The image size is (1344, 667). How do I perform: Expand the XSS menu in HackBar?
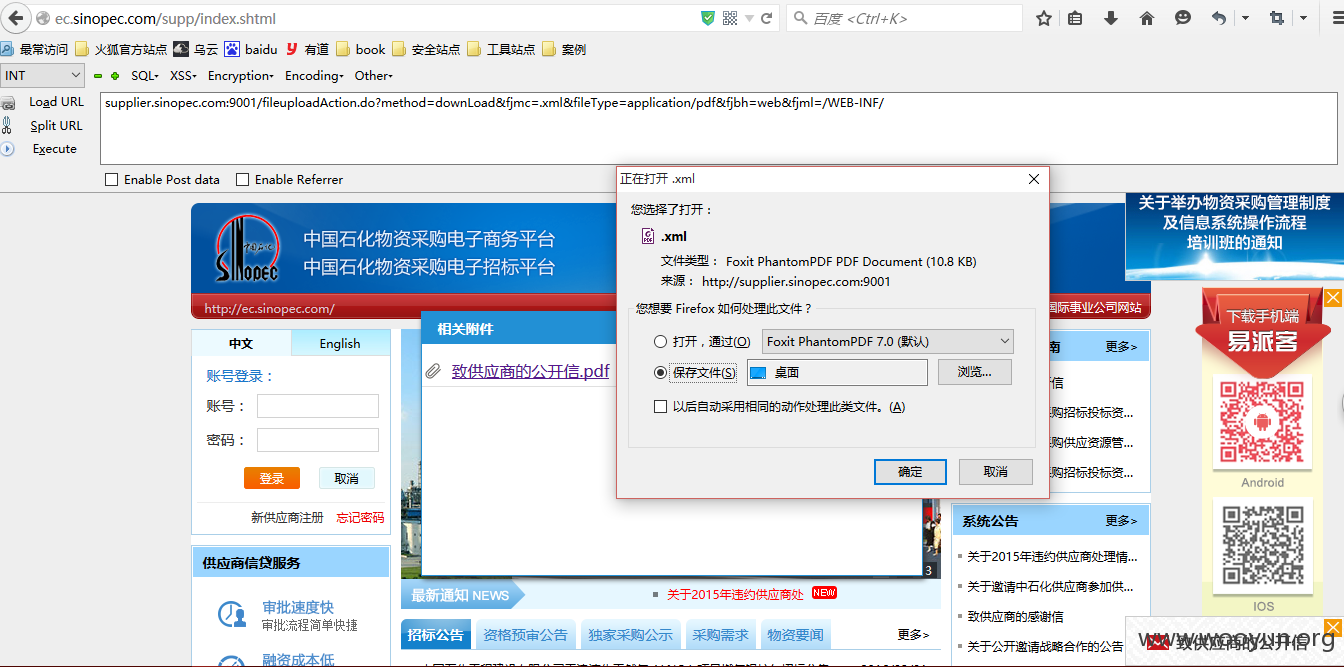[183, 76]
